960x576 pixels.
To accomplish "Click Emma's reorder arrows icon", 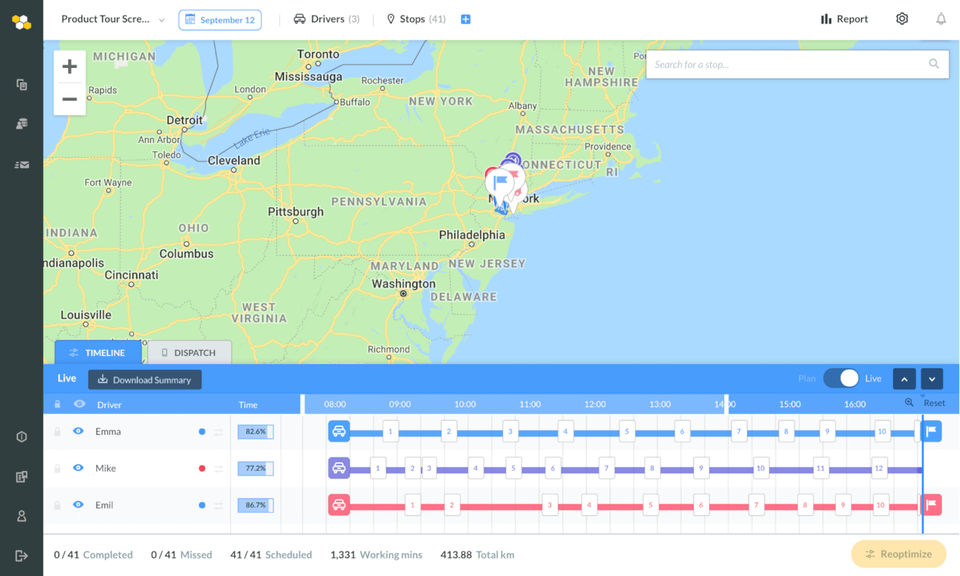I will 219,432.
